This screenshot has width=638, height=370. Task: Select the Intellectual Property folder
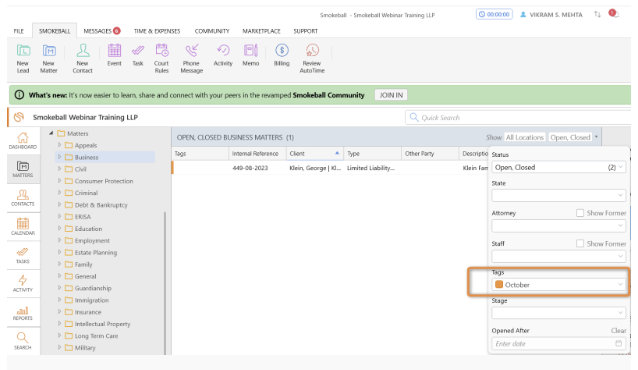102,324
